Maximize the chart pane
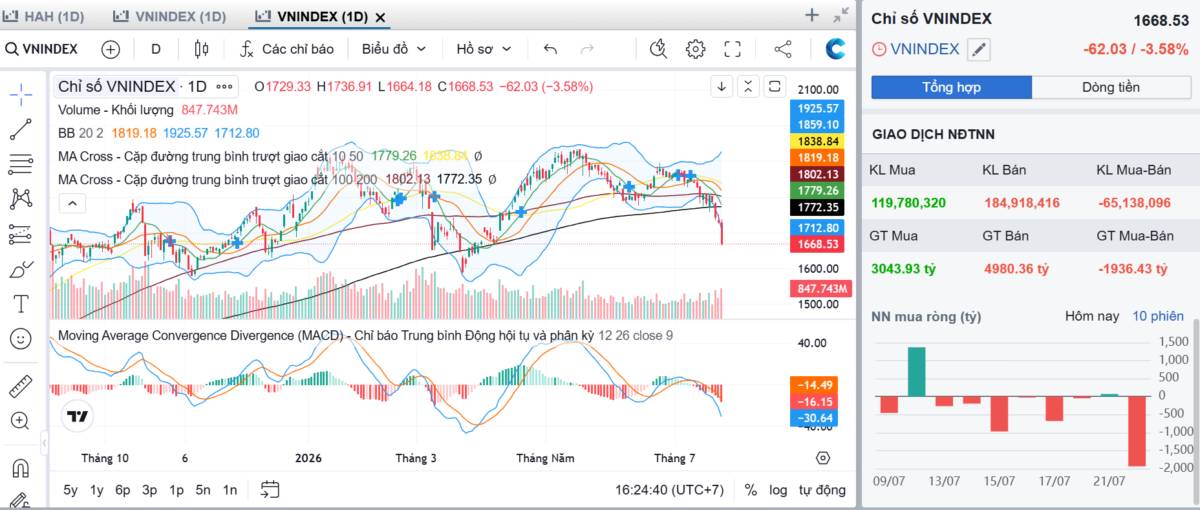Screen dimensions: 1200x510 [774, 87]
